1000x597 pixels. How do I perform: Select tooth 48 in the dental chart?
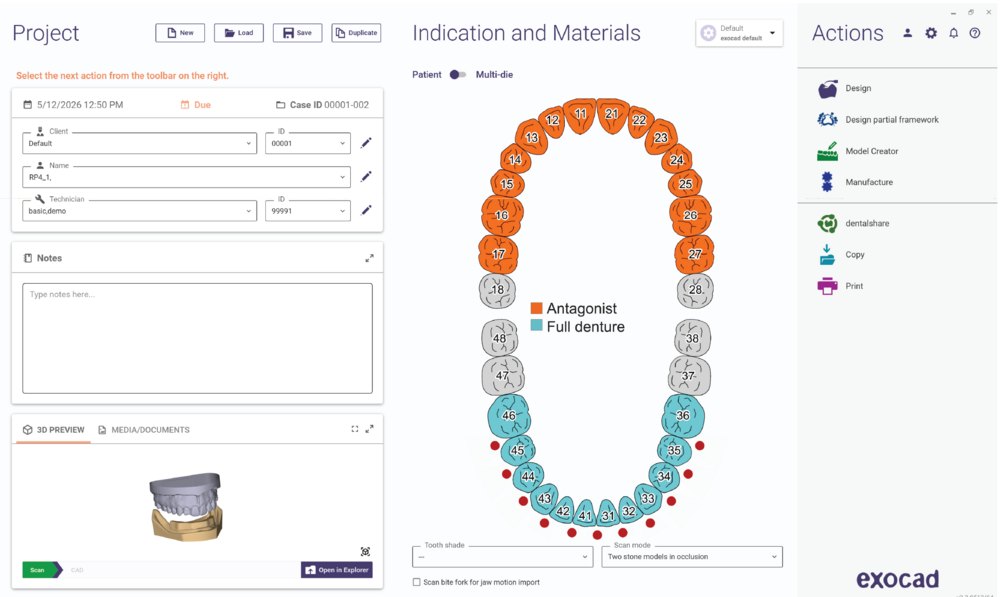499,338
